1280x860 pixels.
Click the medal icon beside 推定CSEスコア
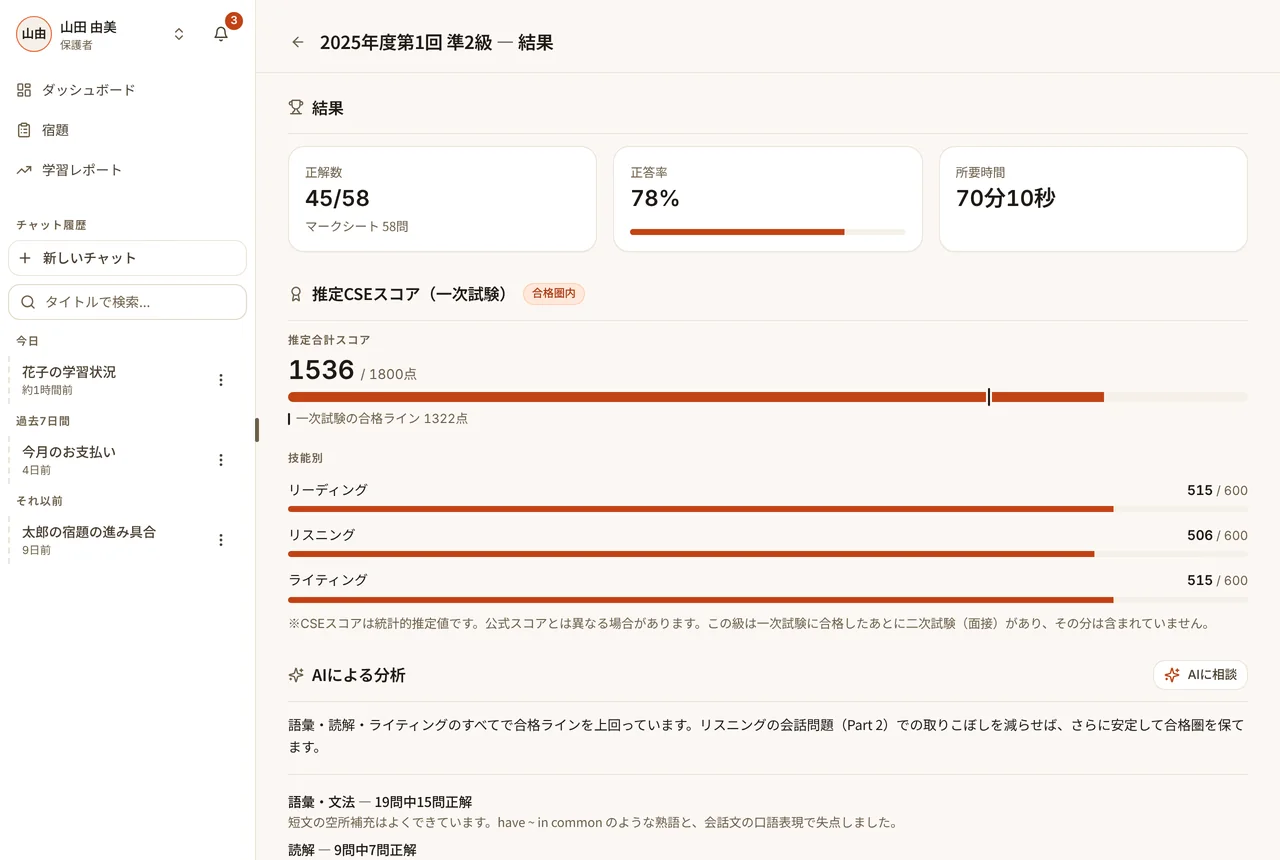coord(296,294)
